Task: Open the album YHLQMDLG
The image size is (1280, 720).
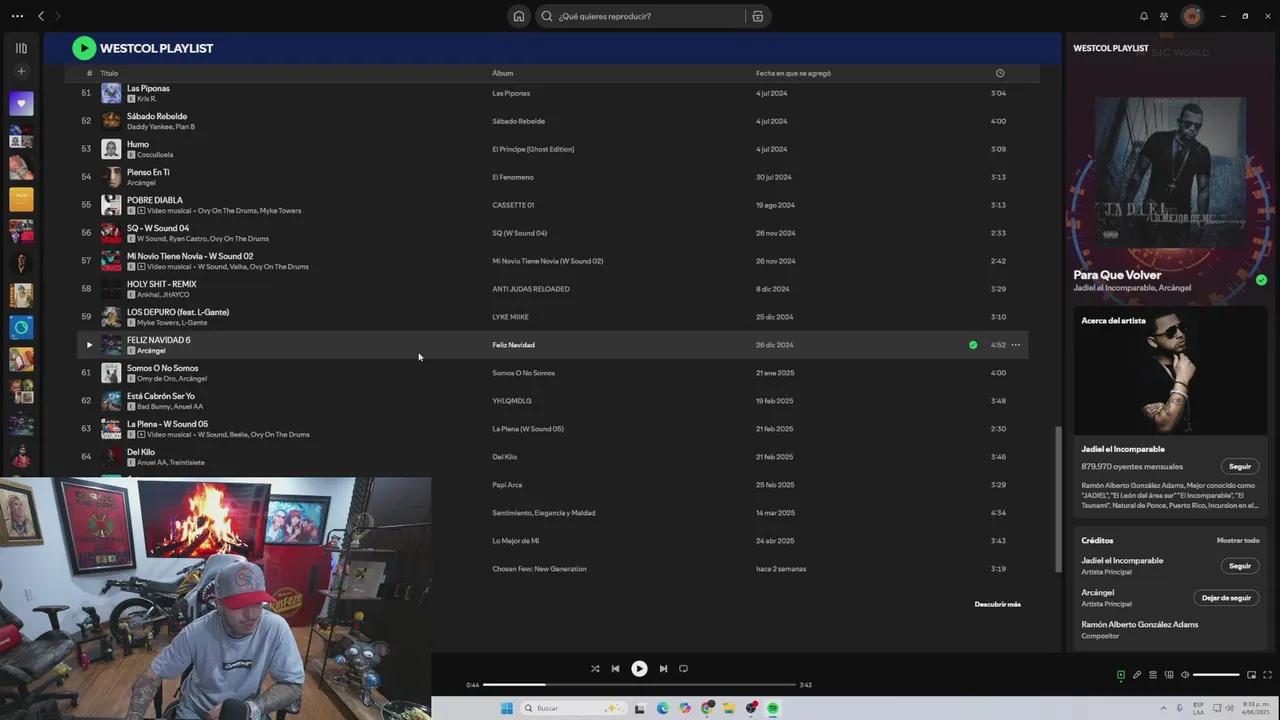Action: pos(512,401)
